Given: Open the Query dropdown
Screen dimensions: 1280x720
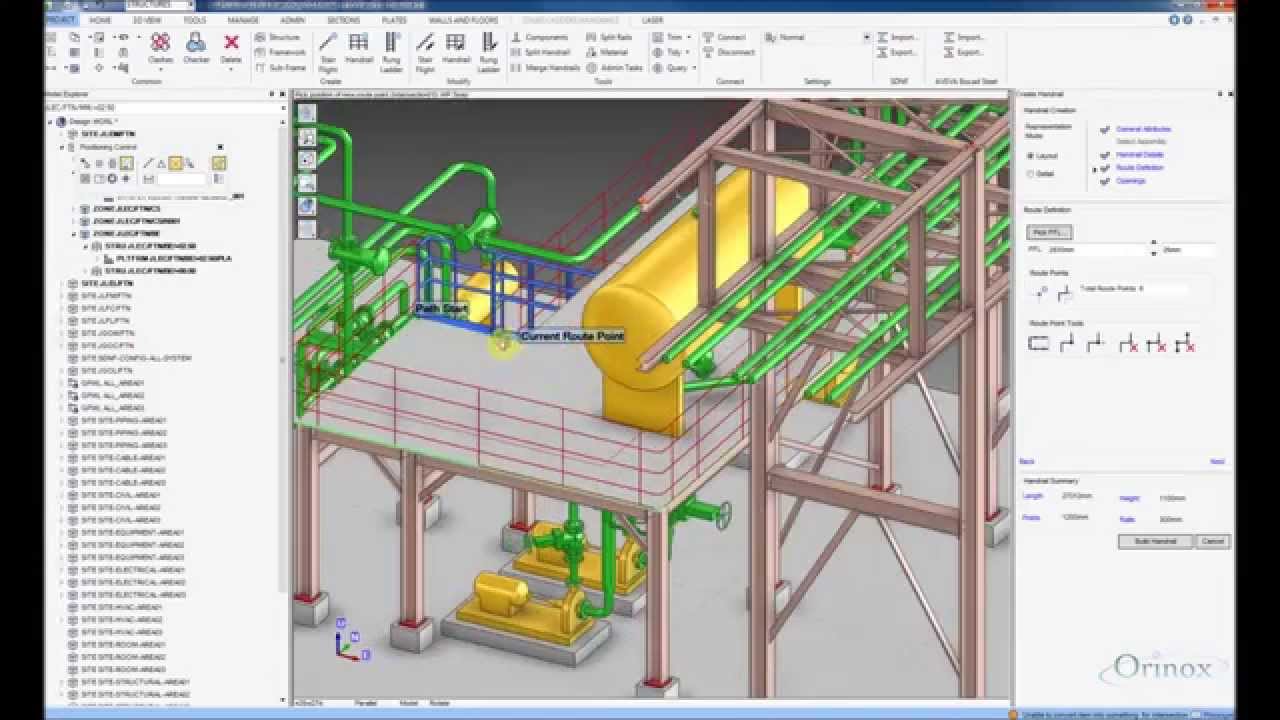Looking at the screenshot, I should tap(675, 67).
